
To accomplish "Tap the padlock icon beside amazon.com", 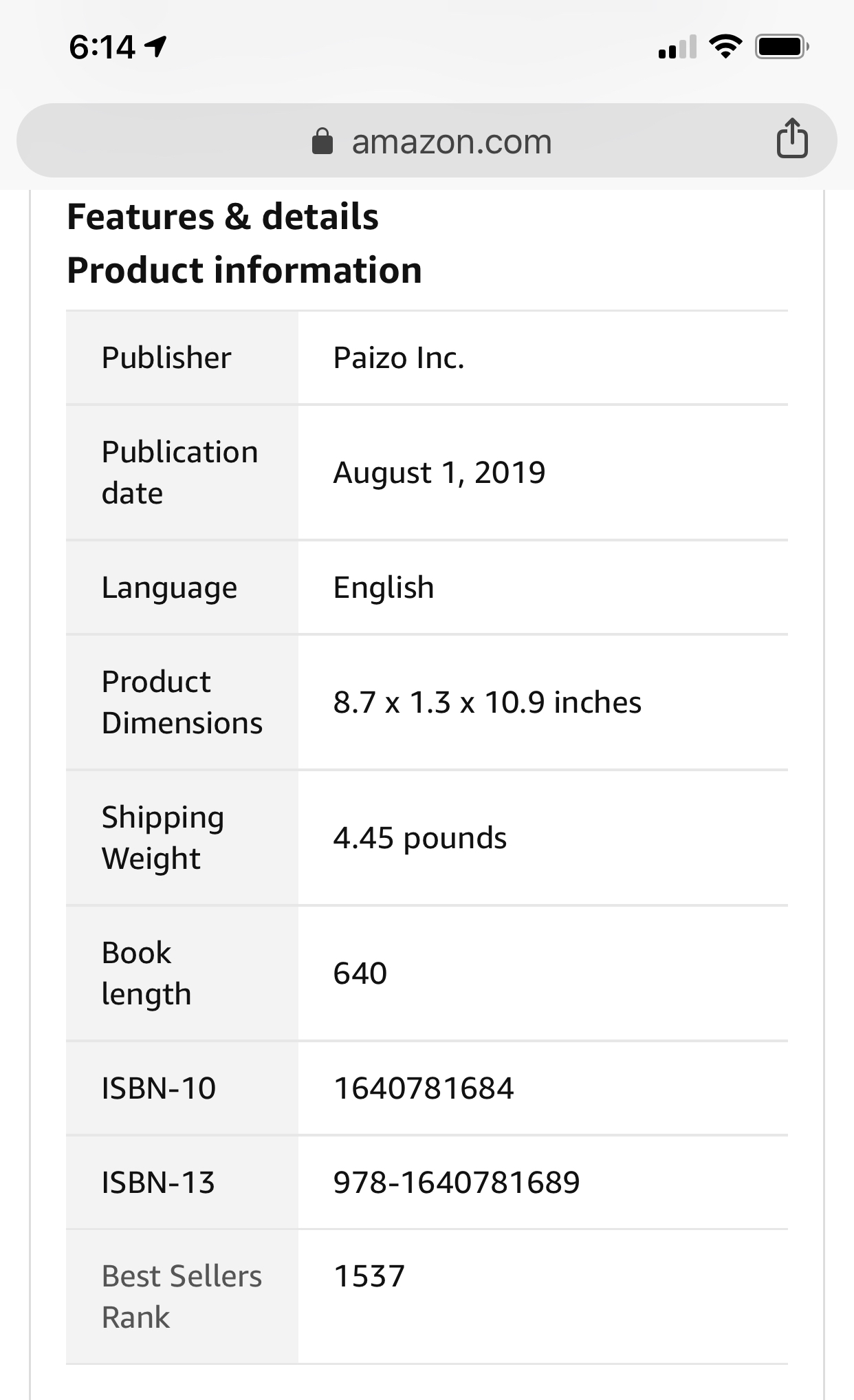I will 322,141.
